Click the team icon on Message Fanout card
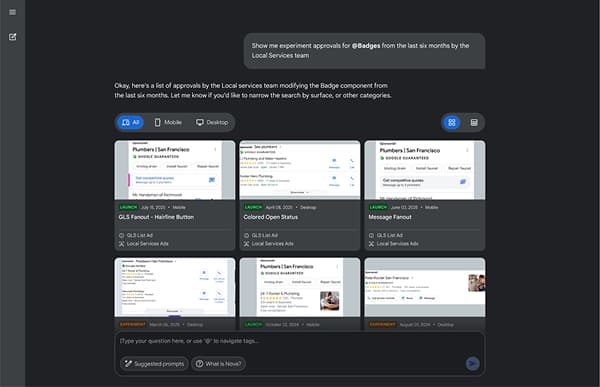Image resolution: width=600 pixels, height=387 pixels. [x=371, y=244]
